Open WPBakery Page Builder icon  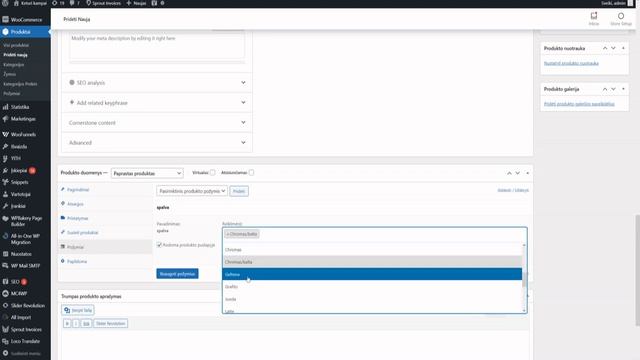click(5, 218)
